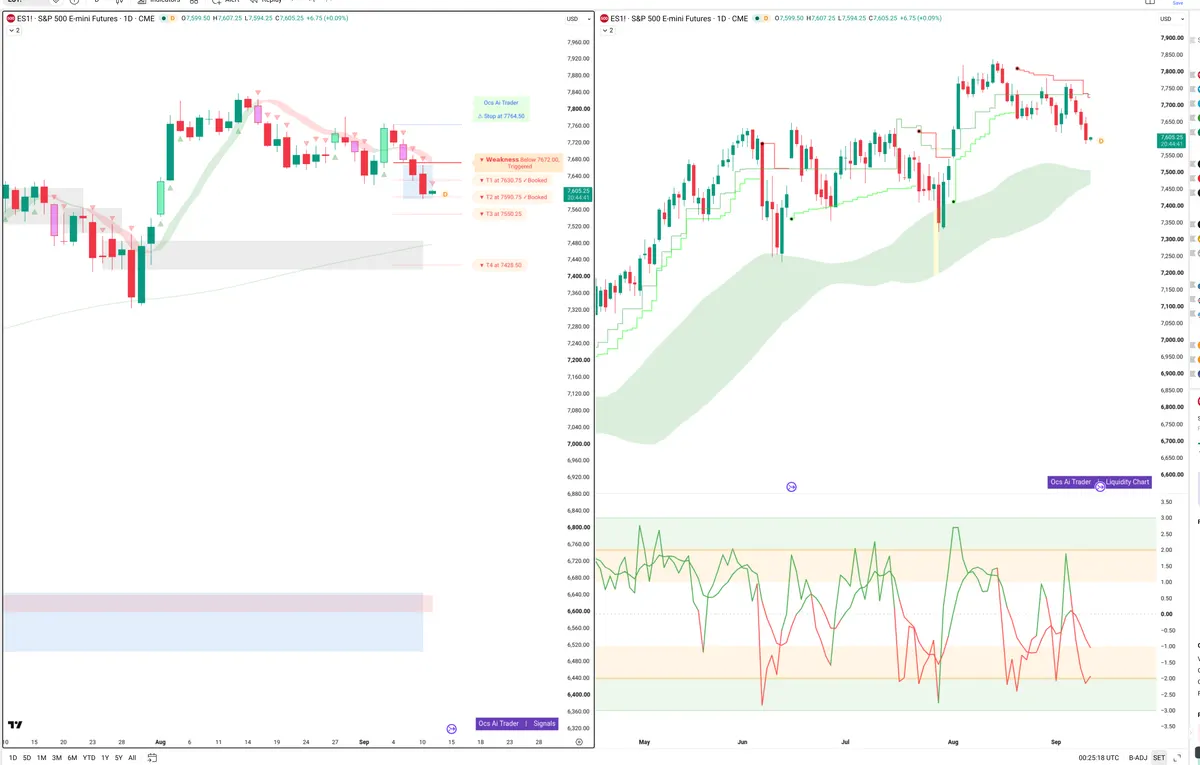The height and width of the screenshot is (765, 1200).
Task: Click orange D marker beside left chart candles
Action: point(445,194)
